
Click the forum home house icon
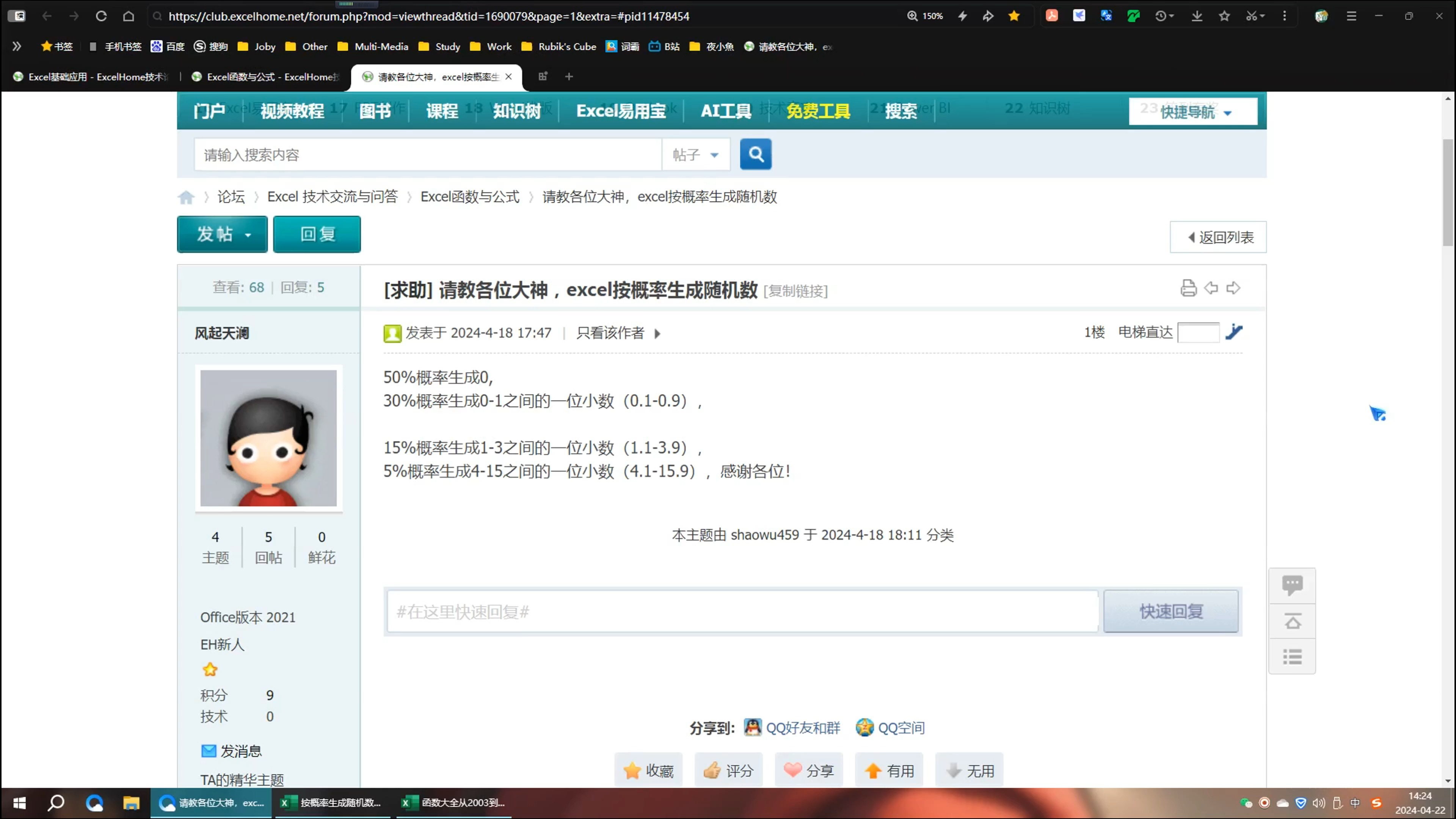click(186, 197)
